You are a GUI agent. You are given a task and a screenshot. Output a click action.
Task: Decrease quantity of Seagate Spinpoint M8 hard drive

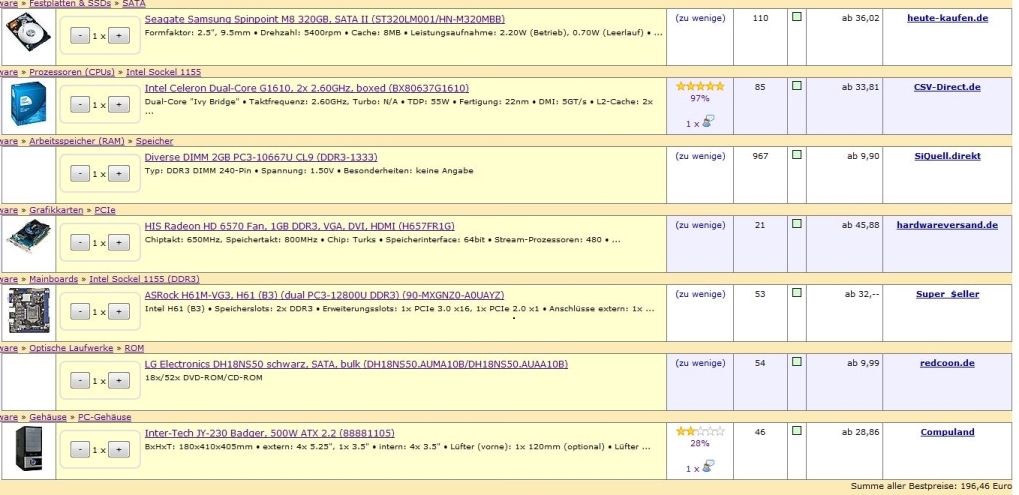pos(80,36)
